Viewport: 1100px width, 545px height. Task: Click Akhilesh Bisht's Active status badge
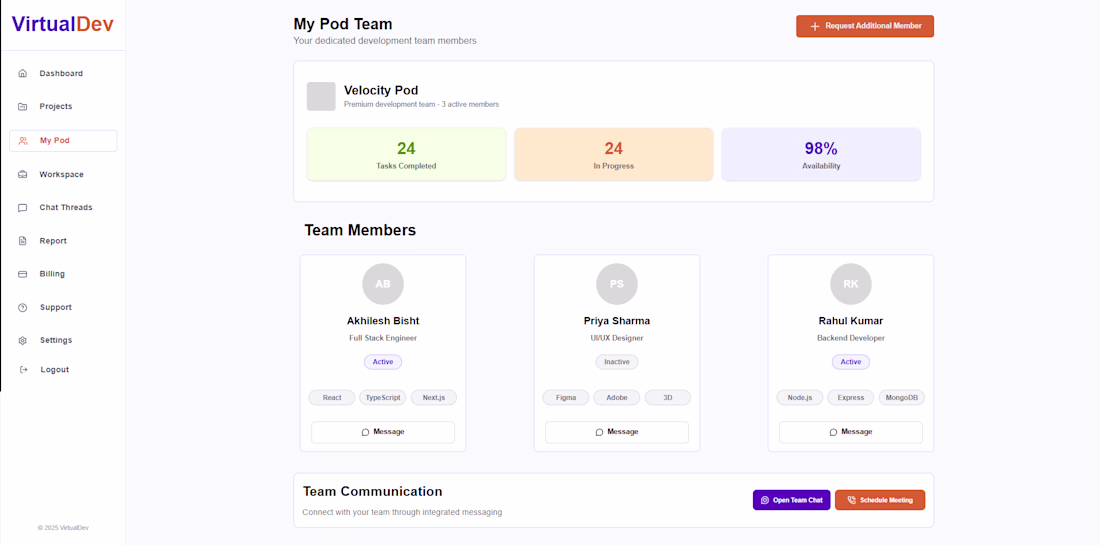383,362
